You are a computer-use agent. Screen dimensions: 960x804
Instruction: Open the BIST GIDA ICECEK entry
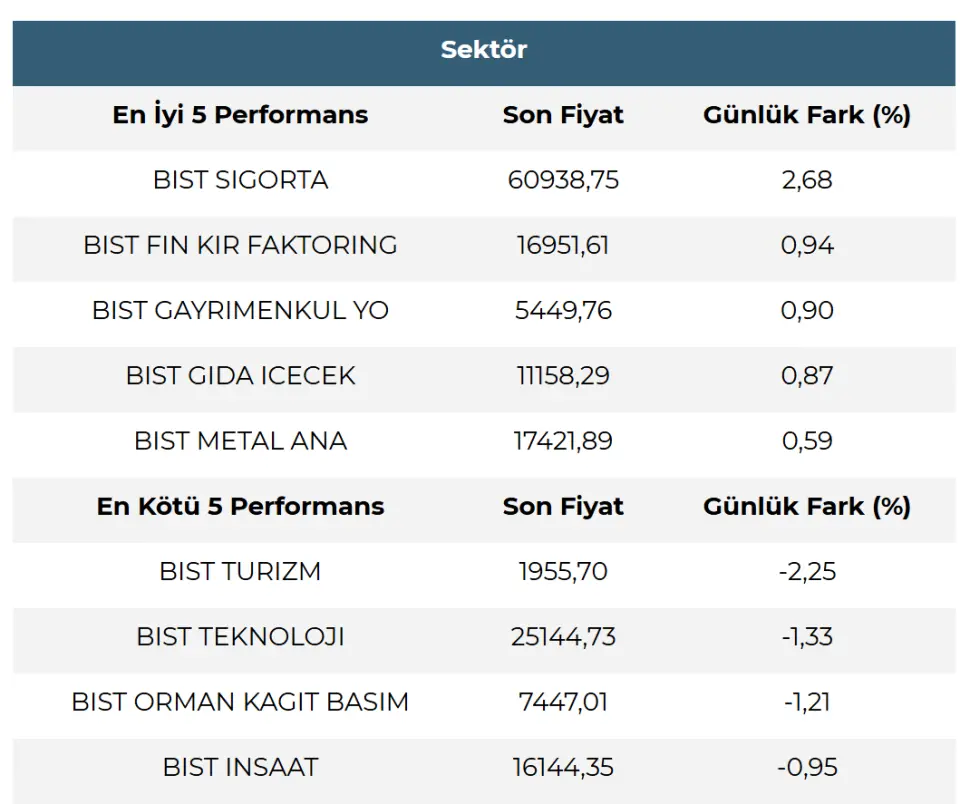pyautogui.click(x=240, y=376)
